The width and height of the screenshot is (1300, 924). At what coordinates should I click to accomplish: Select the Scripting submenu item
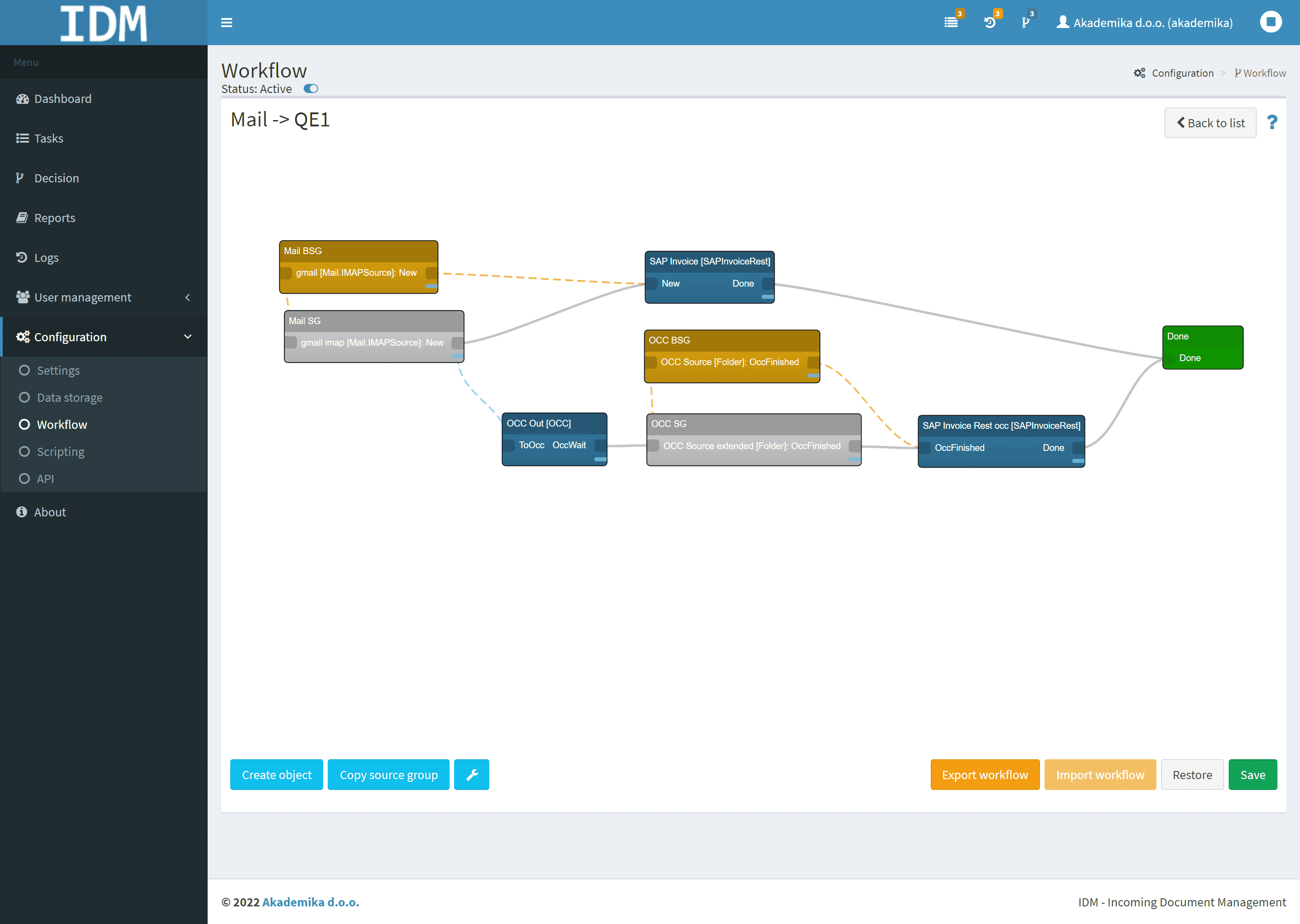point(60,452)
